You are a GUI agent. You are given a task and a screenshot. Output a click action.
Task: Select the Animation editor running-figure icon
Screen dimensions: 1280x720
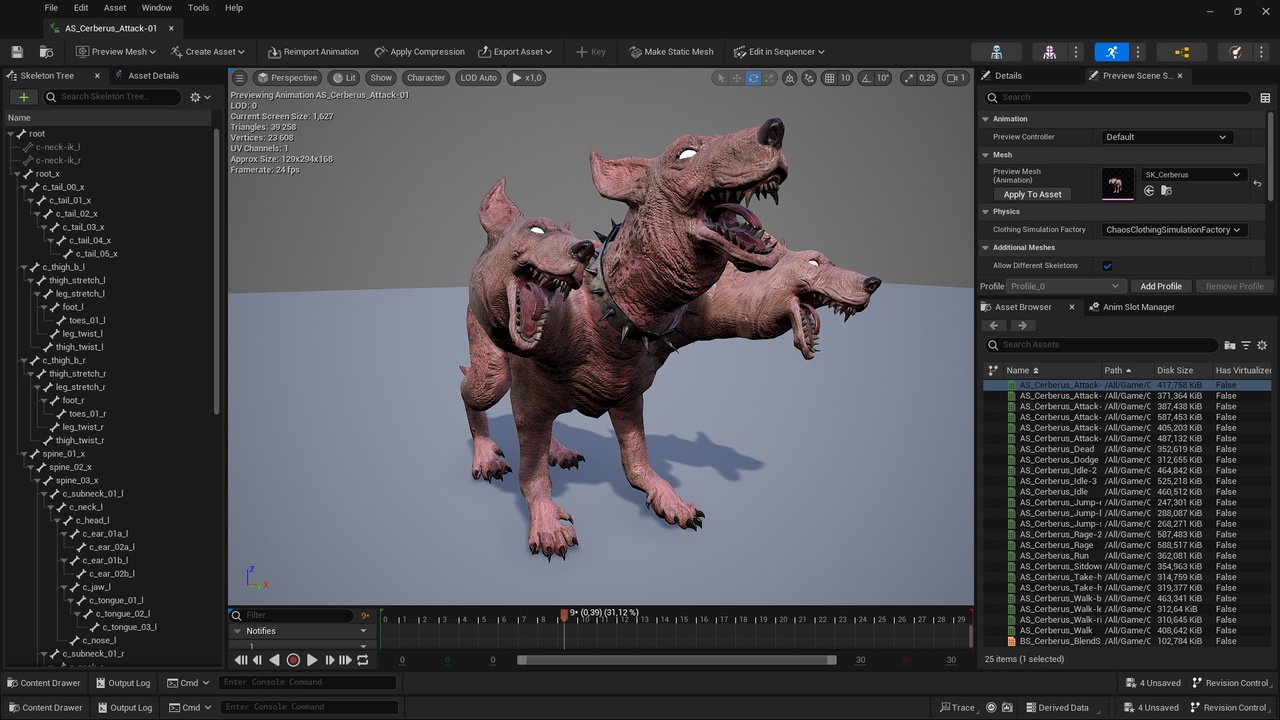pos(1114,51)
